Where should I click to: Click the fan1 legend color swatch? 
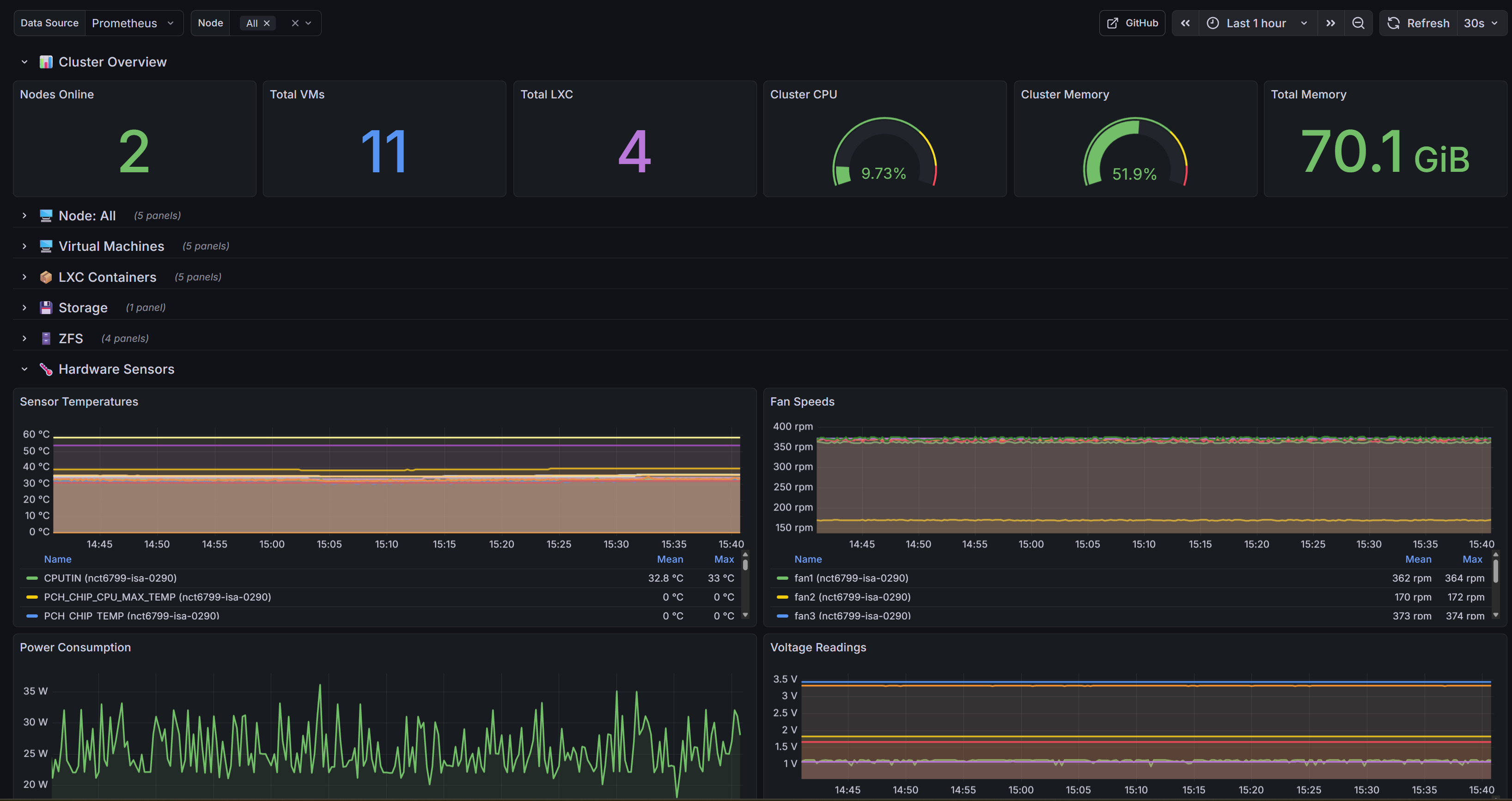click(782, 579)
